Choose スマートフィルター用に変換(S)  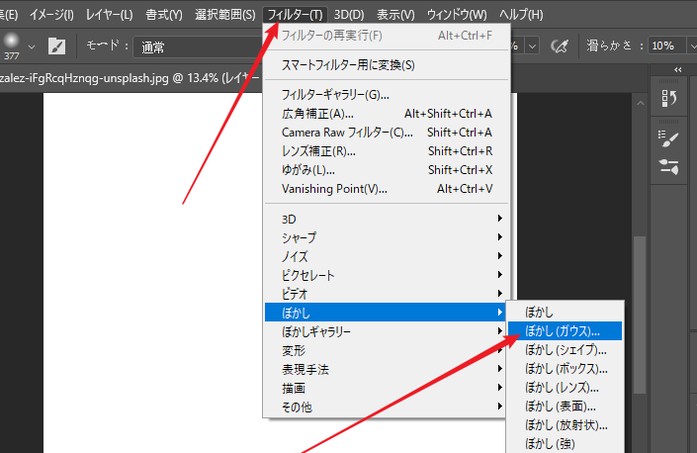tap(386, 65)
